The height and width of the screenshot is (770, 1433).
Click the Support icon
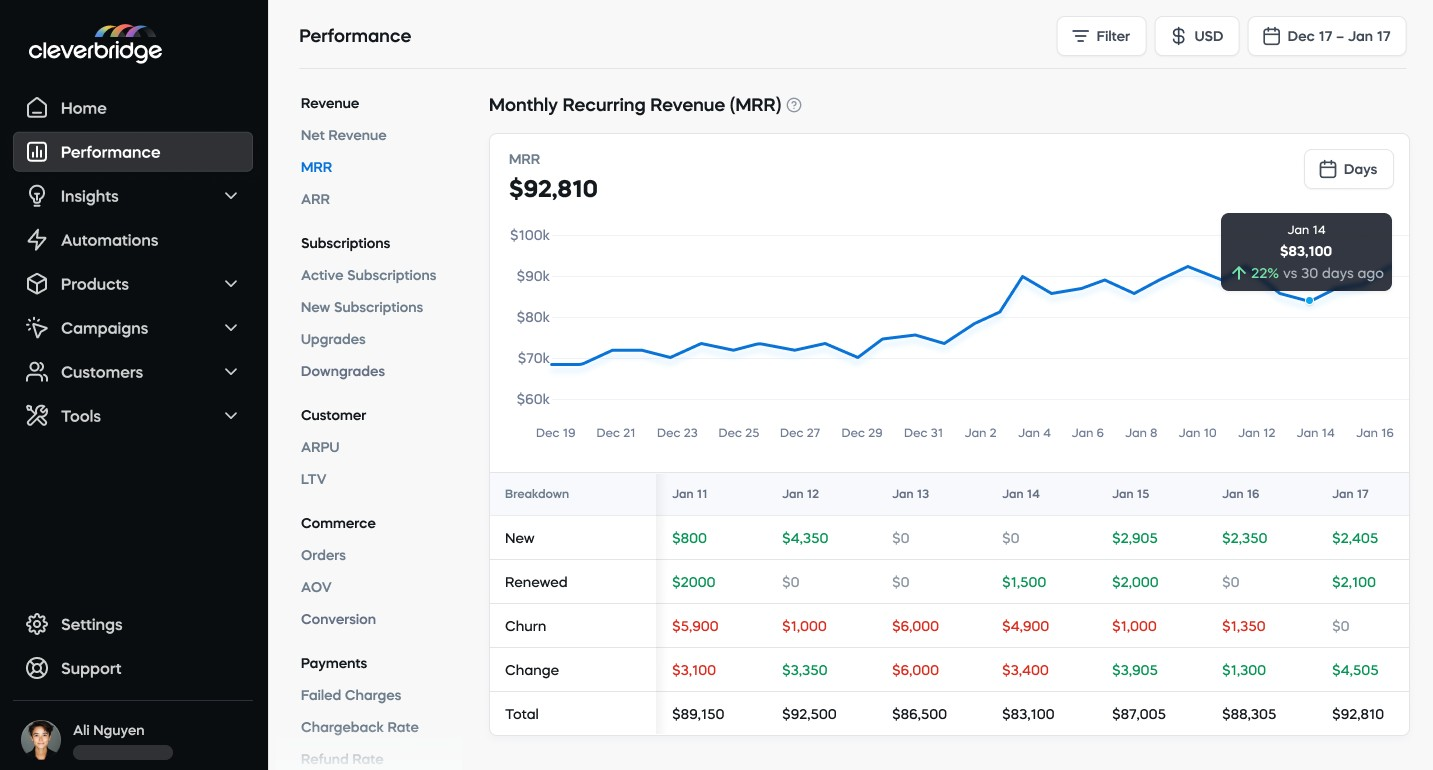tap(36, 668)
